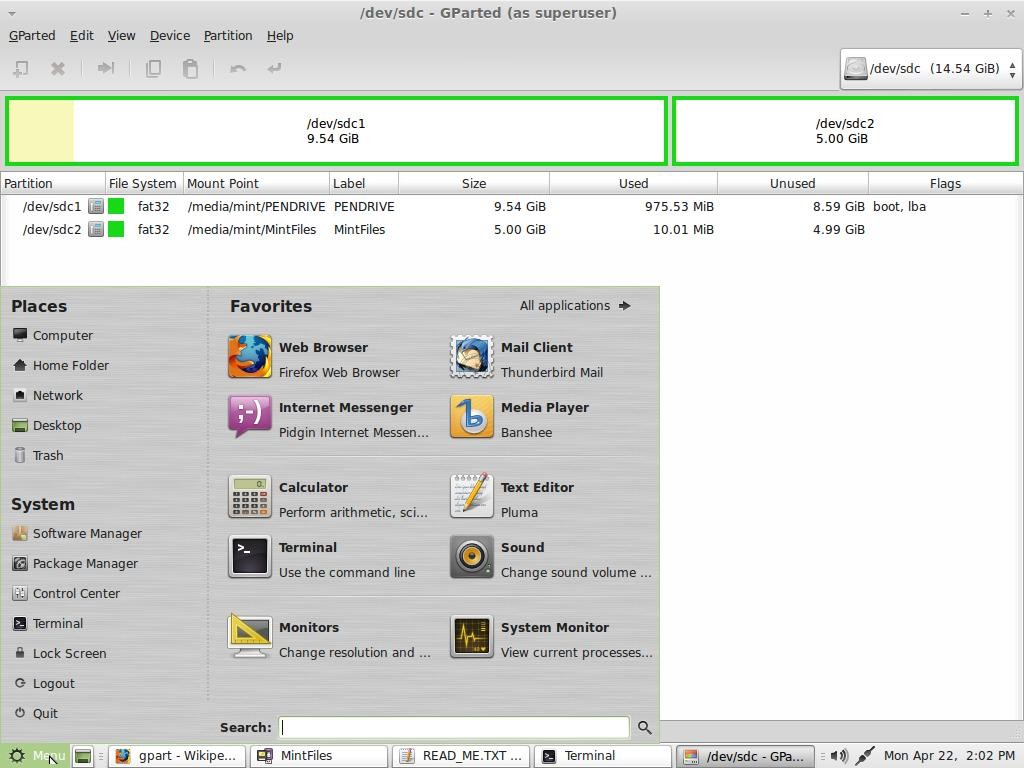Click the key icon beside /dev/sdc1
The height and width of the screenshot is (768, 1024).
coord(94,206)
